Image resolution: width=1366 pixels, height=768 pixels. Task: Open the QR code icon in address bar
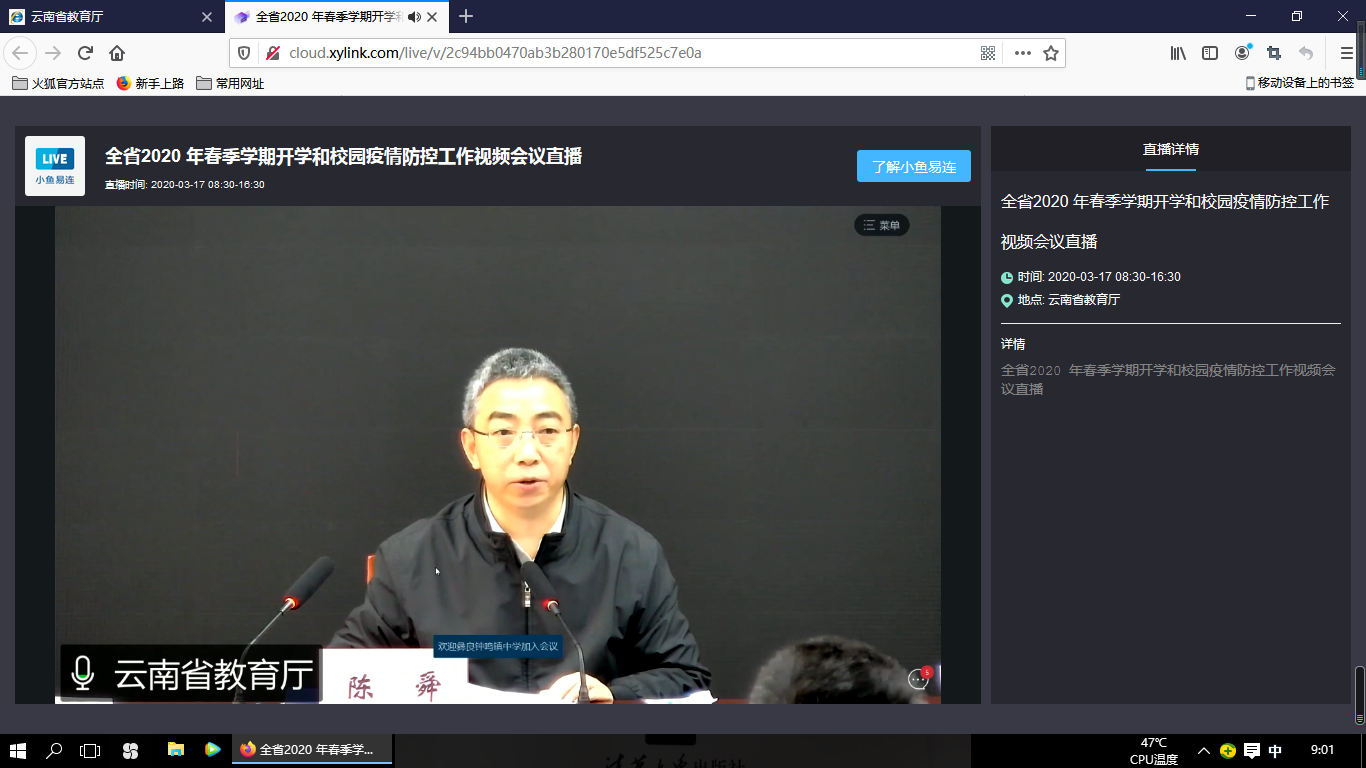[988, 53]
